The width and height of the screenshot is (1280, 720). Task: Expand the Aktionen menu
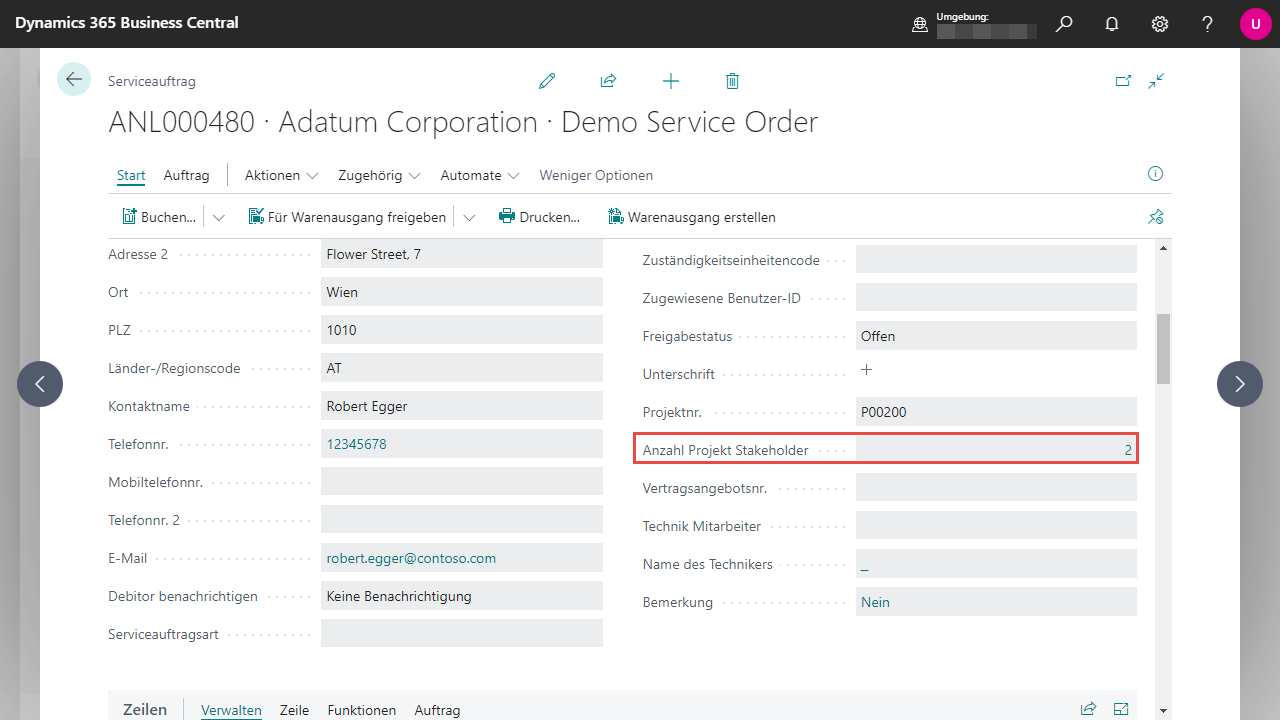tap(281, 175)
